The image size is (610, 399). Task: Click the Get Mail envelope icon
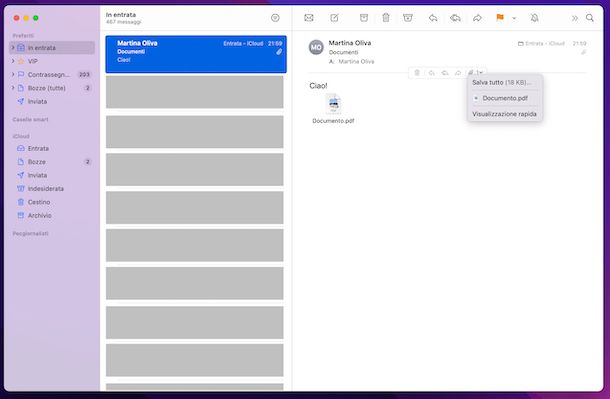[309, 18]
